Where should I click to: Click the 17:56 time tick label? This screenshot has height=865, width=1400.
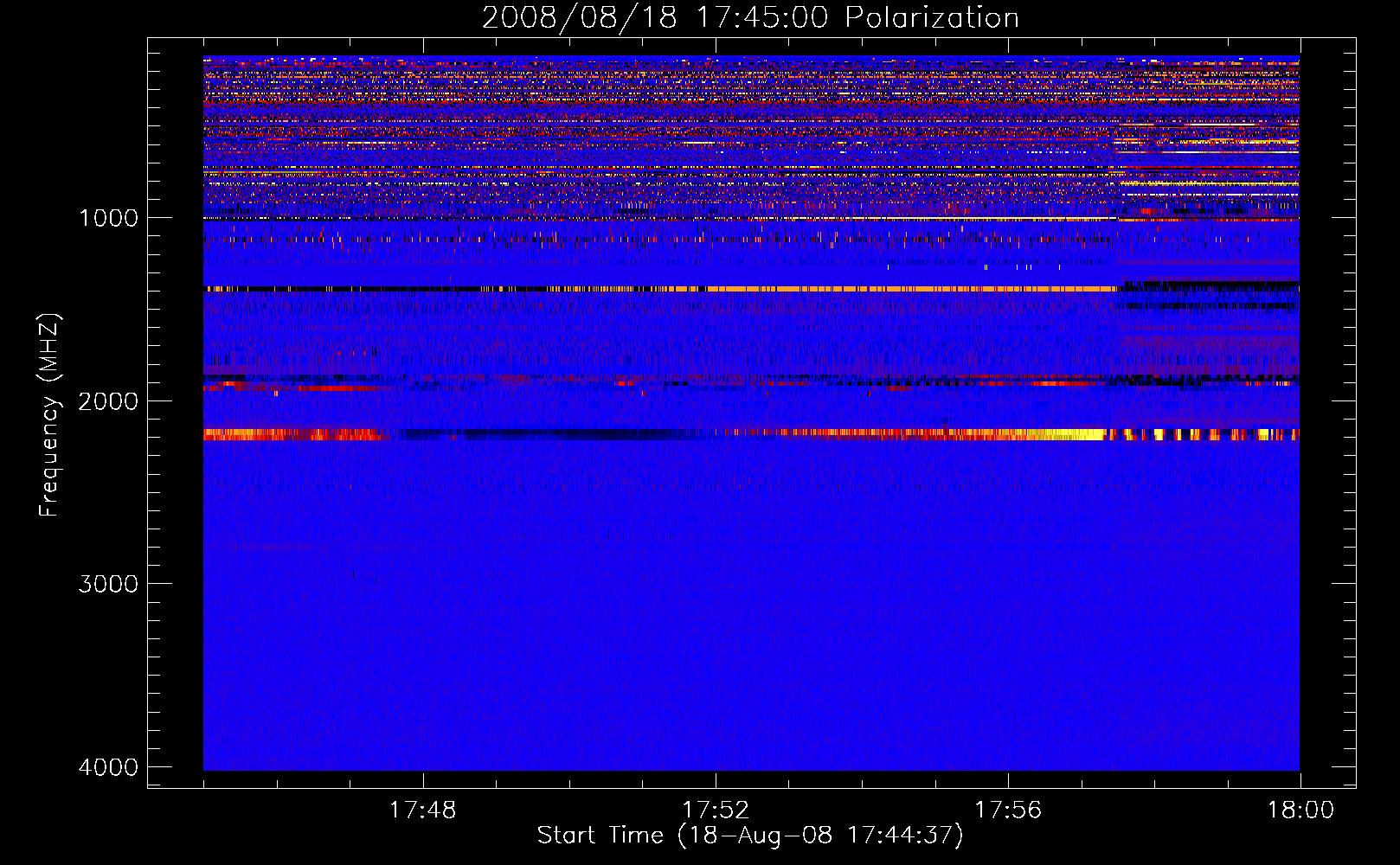tap(1007, 811)
